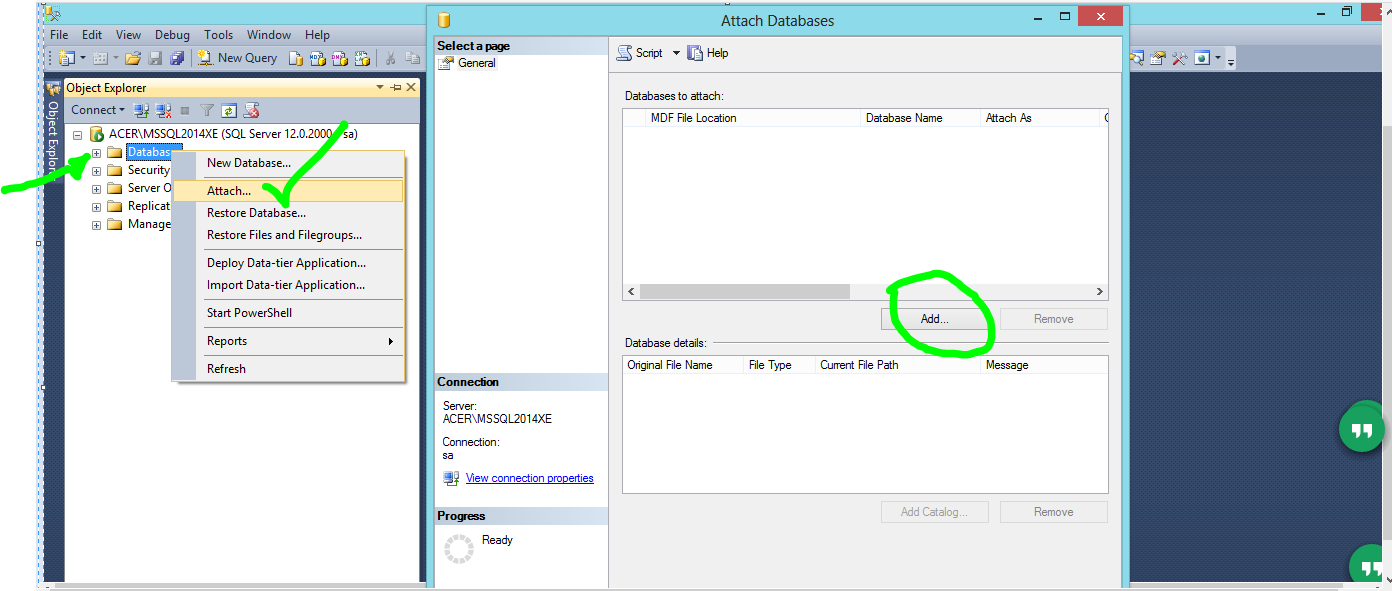
Task: Select the General page in Attach Databases
Action: (x=477, y=63)
